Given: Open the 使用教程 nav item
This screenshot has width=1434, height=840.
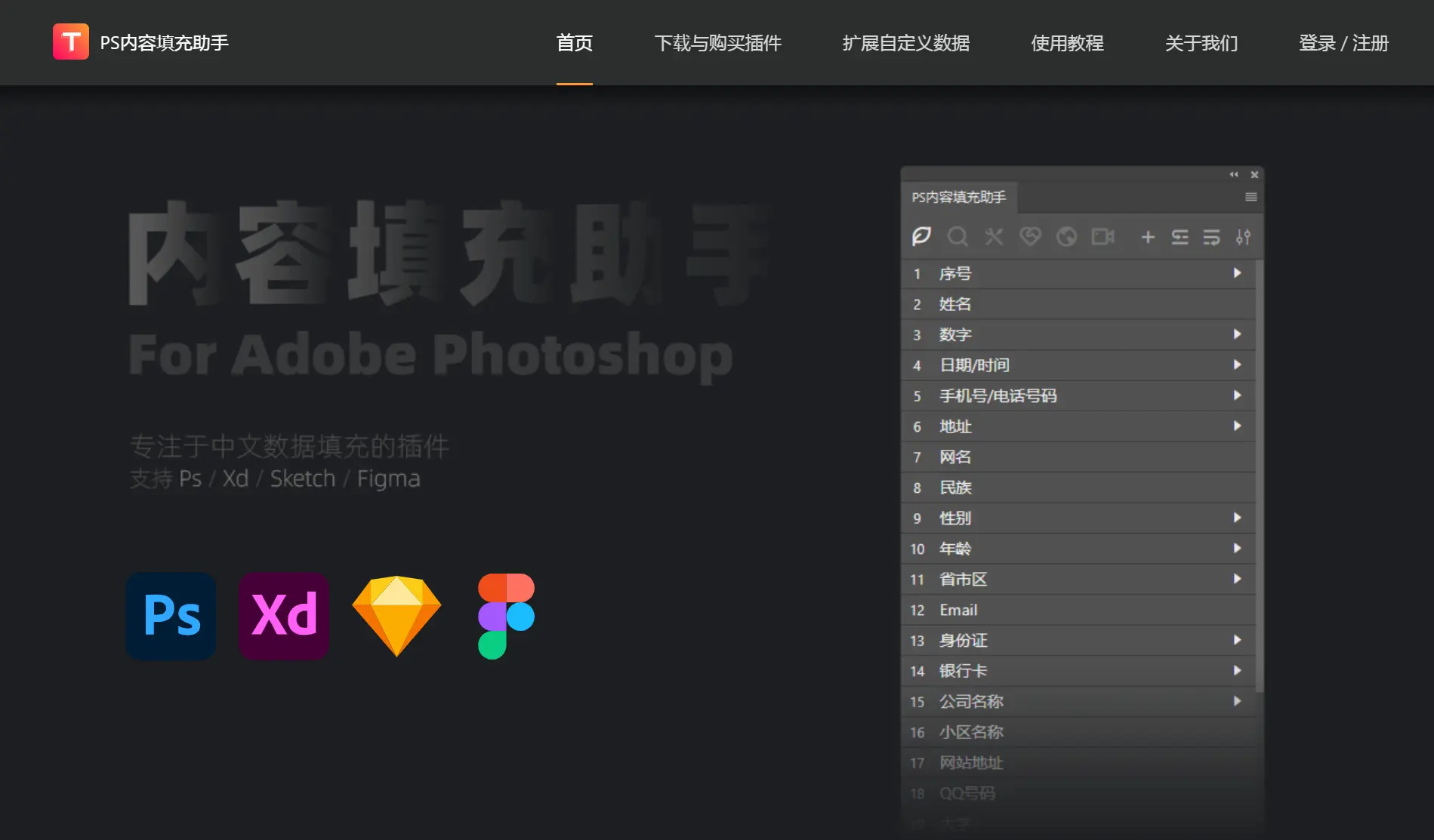Looking at the screenshot, I should (x=1067, y=43).
